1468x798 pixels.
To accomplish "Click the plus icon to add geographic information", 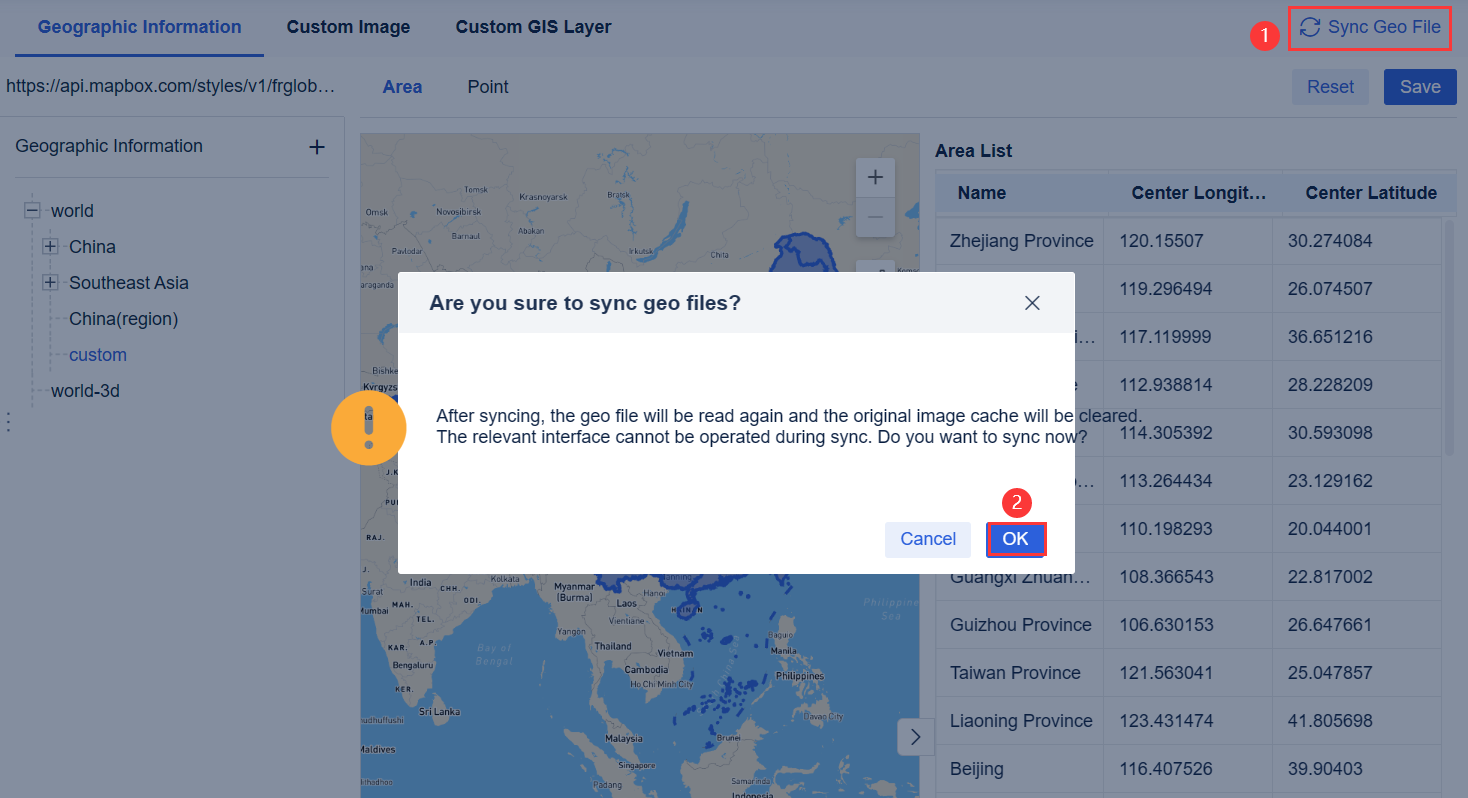I will click(316, 146).
